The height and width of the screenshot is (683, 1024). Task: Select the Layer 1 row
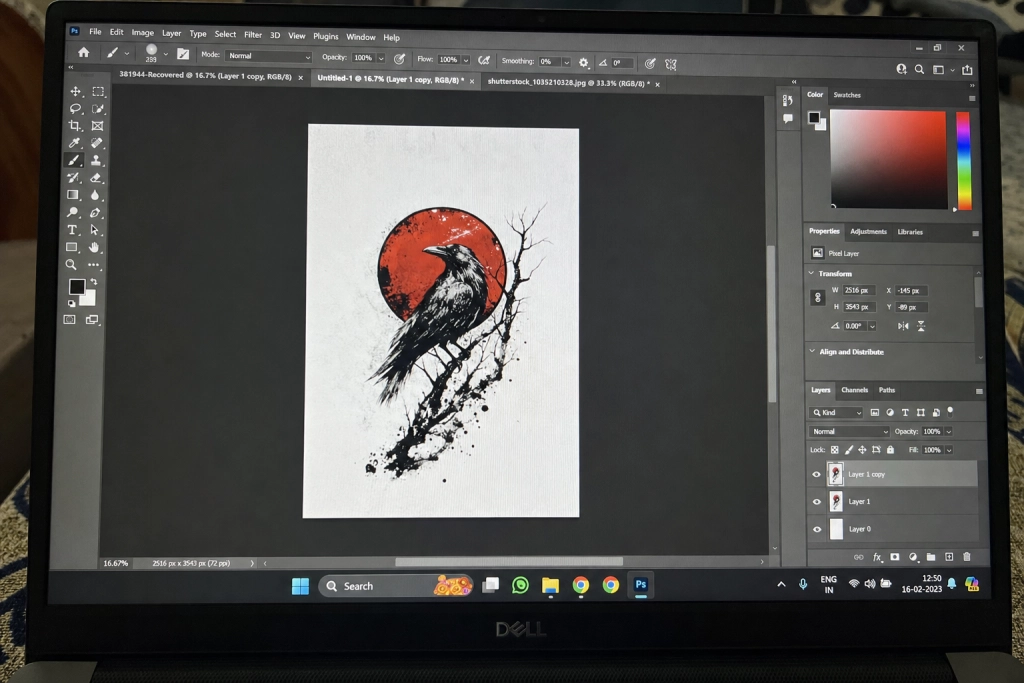tap(893, 501)
